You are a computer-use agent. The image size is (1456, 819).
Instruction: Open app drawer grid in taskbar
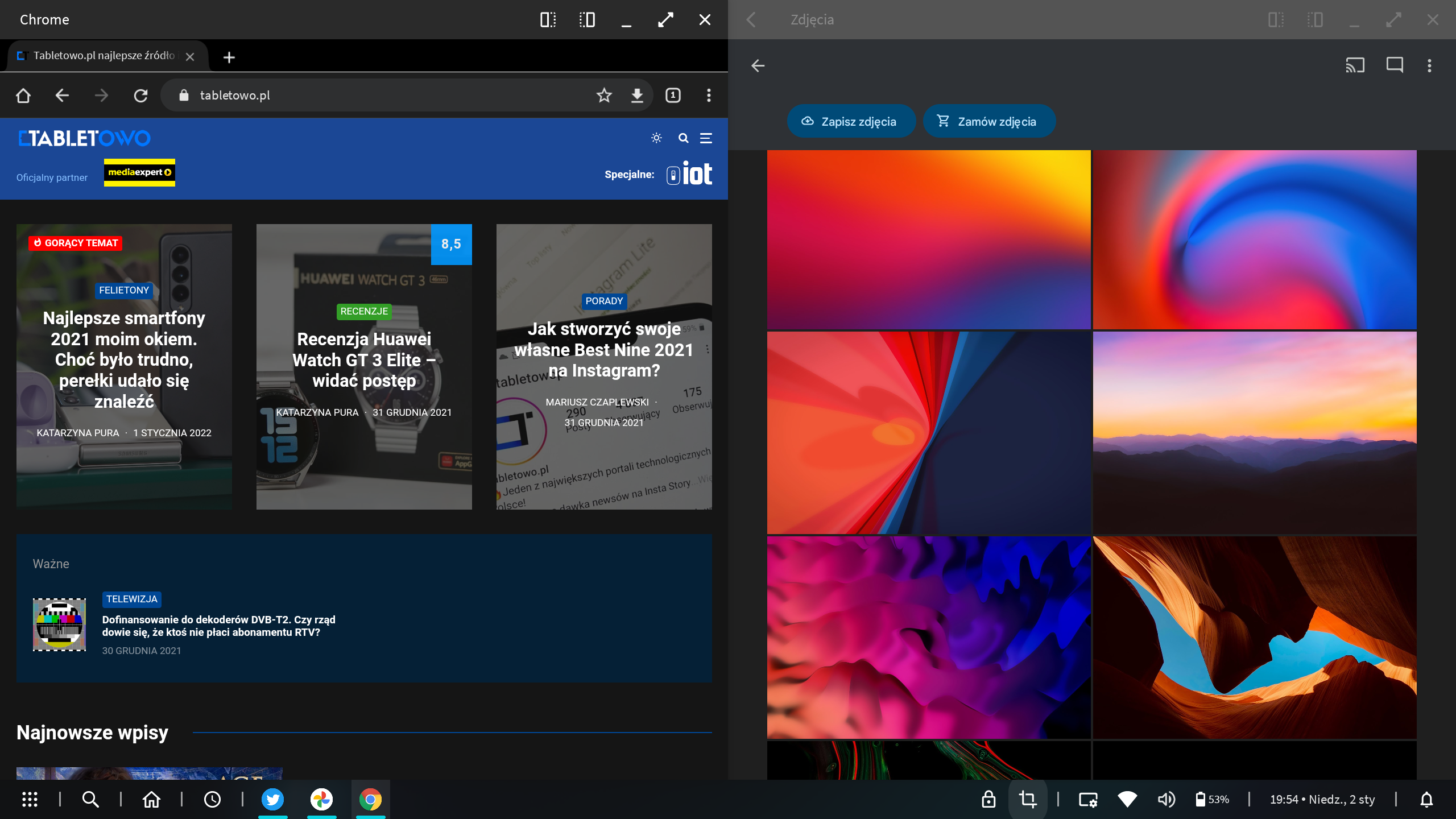30,800
